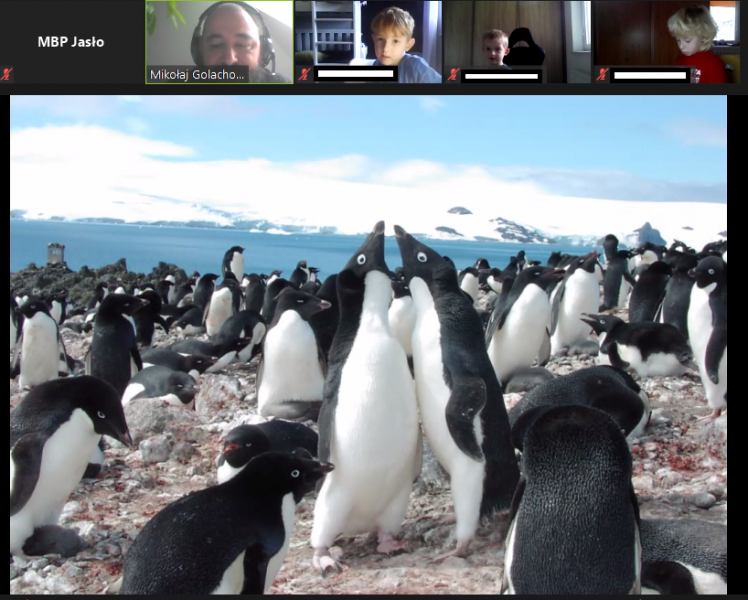The width and height of the screenshot is (748, 600).
Task: Click muted mic icon on blue-shirt boy tile
Action: [x=304, y=74]
